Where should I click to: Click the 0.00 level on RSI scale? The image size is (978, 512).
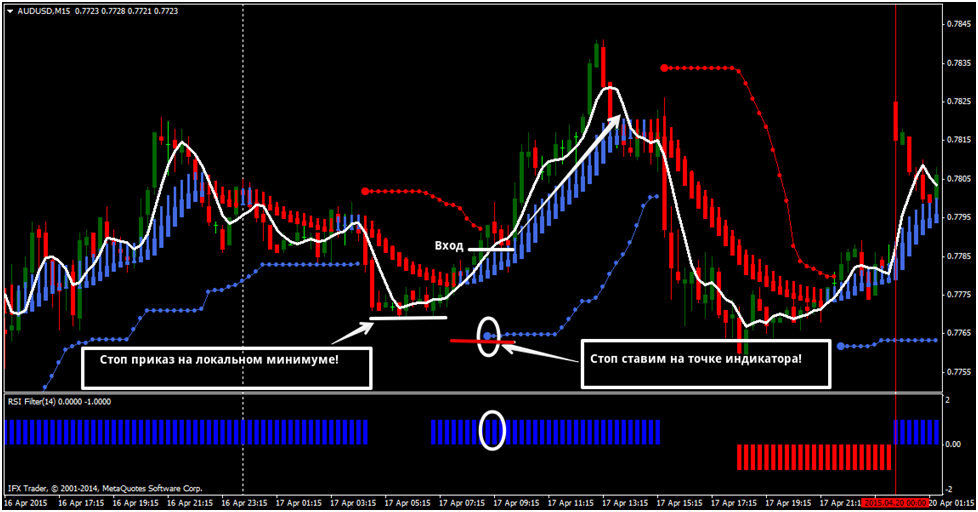[x=952, y=444]
